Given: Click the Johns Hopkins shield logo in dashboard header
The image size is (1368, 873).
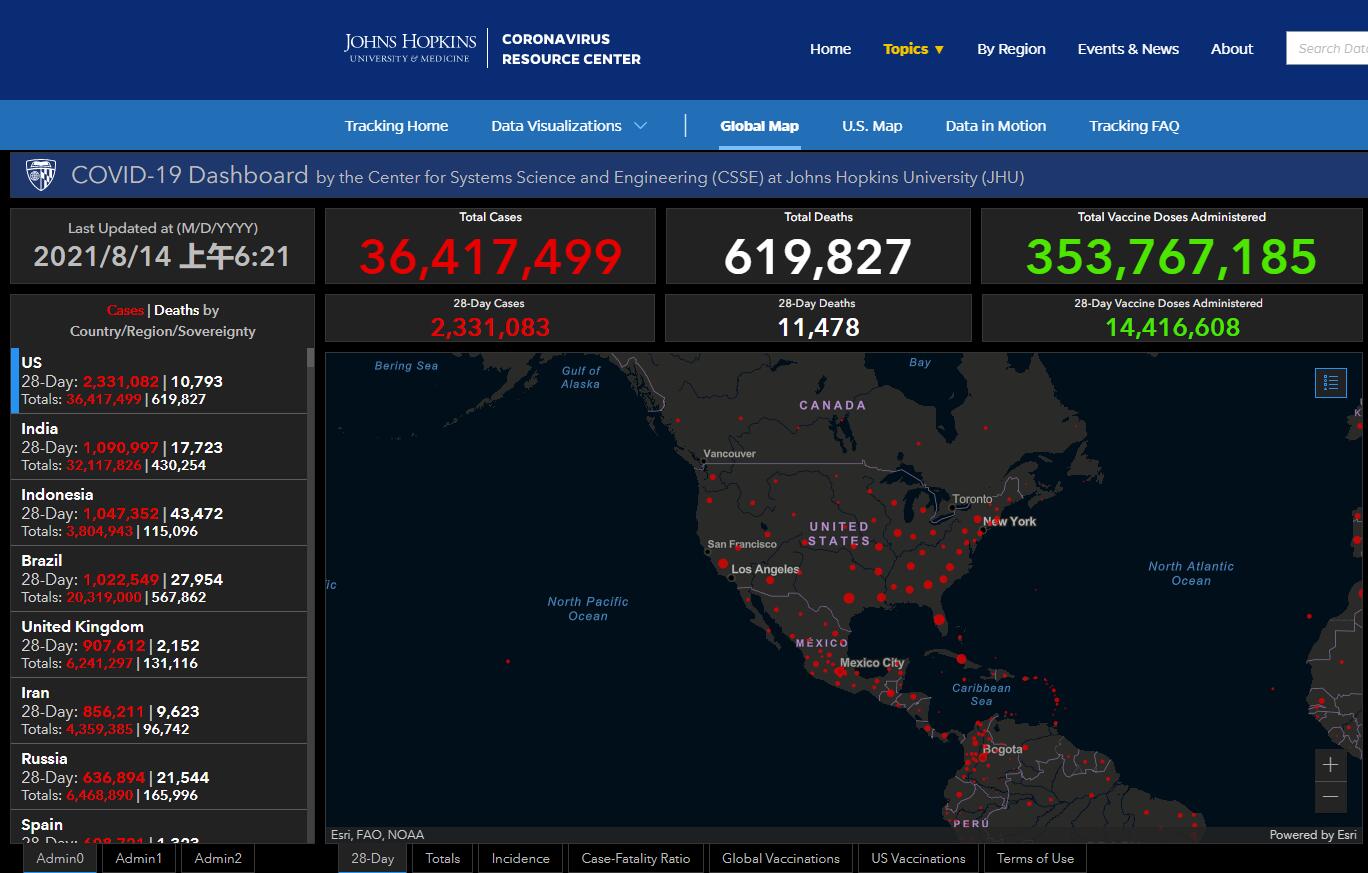Looking at the screenshot, I should point(41,175).
